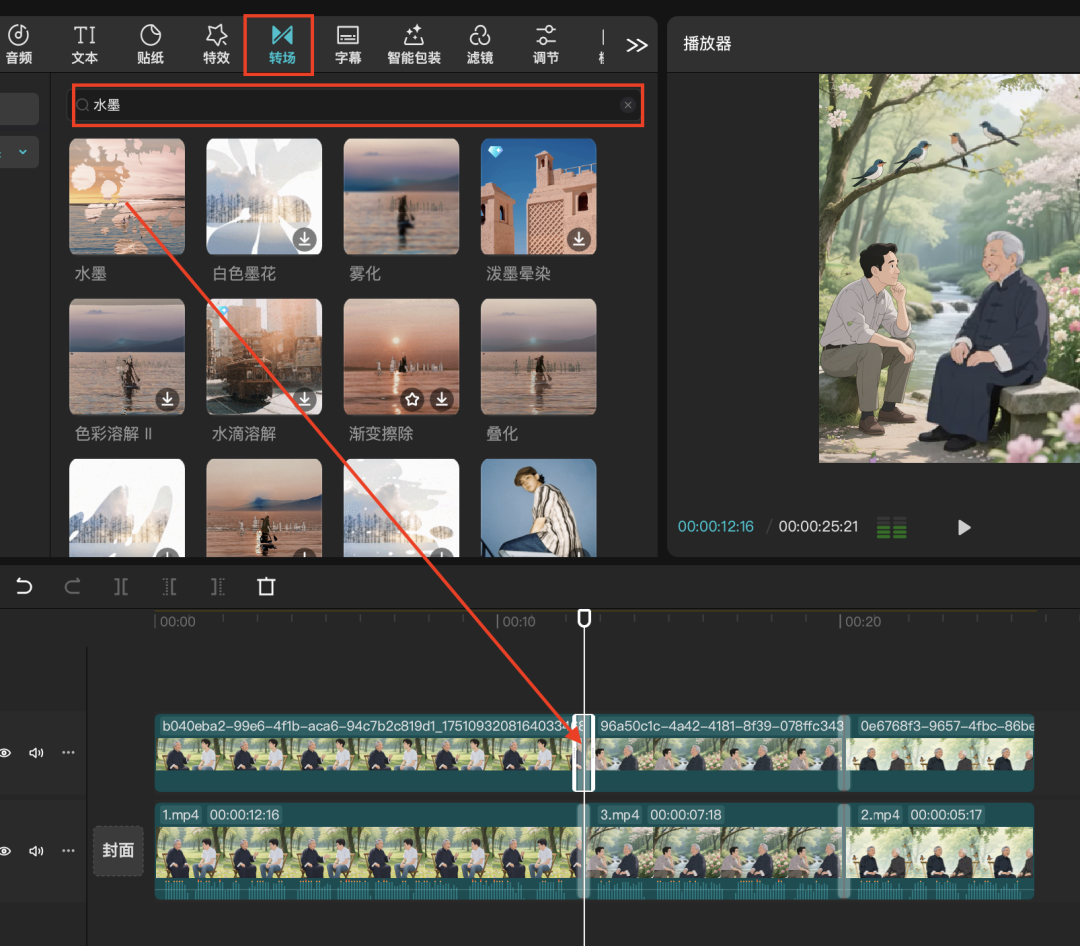
Task: Expand the left sidebar category chevron
Action: [x=22, y=152]
